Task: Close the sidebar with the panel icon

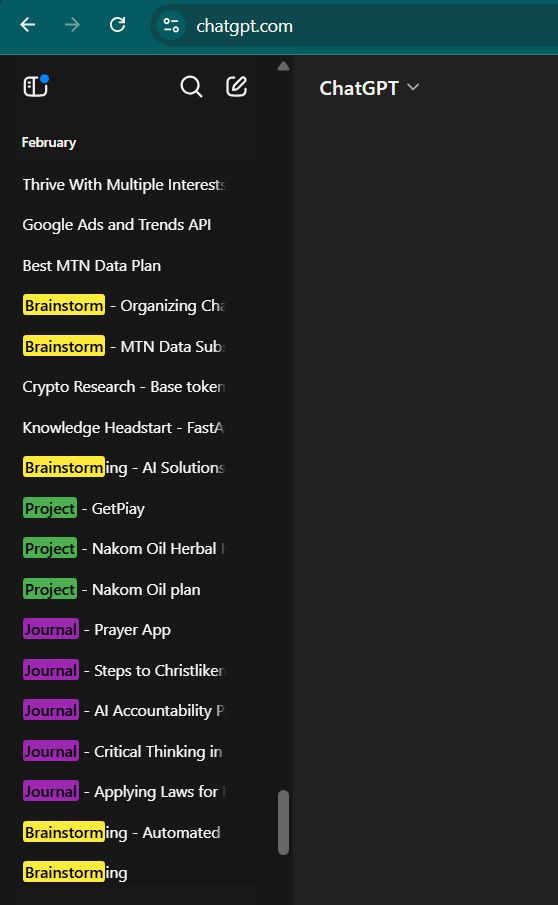Action: coord(36,87)
